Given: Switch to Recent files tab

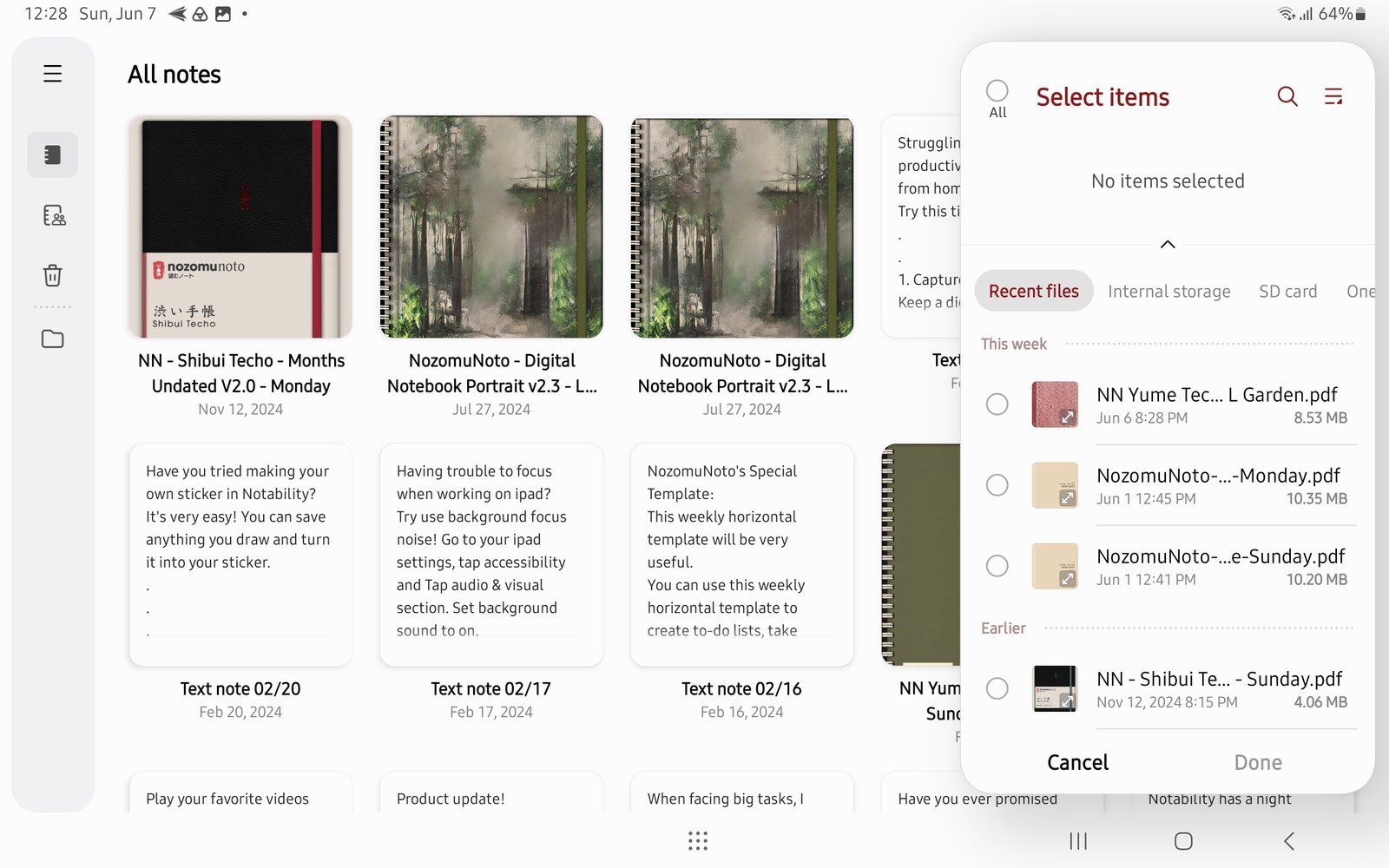Looking at the screenshot, I should tap(1034, 291).
